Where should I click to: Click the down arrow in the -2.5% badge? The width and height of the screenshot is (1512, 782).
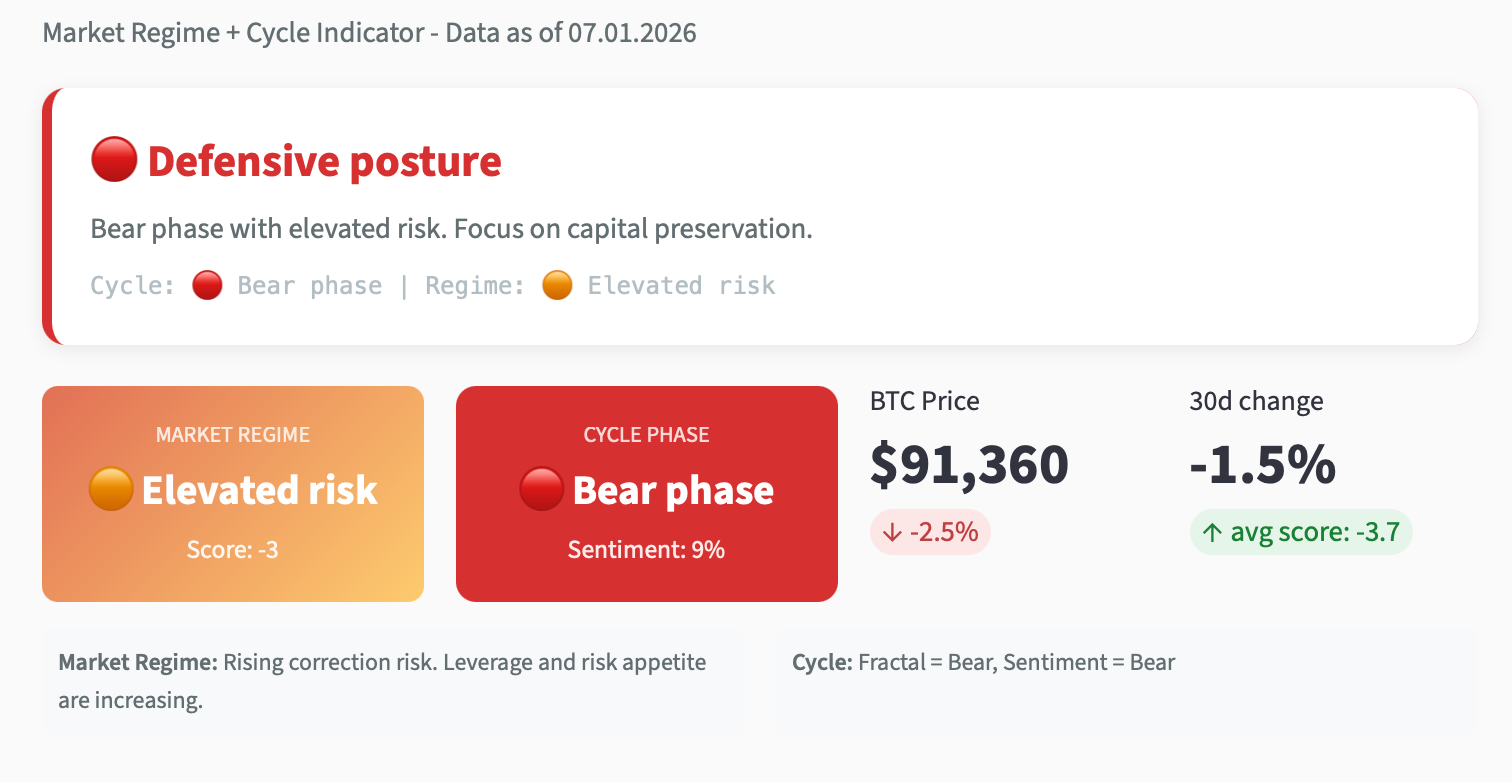point(892,532)
